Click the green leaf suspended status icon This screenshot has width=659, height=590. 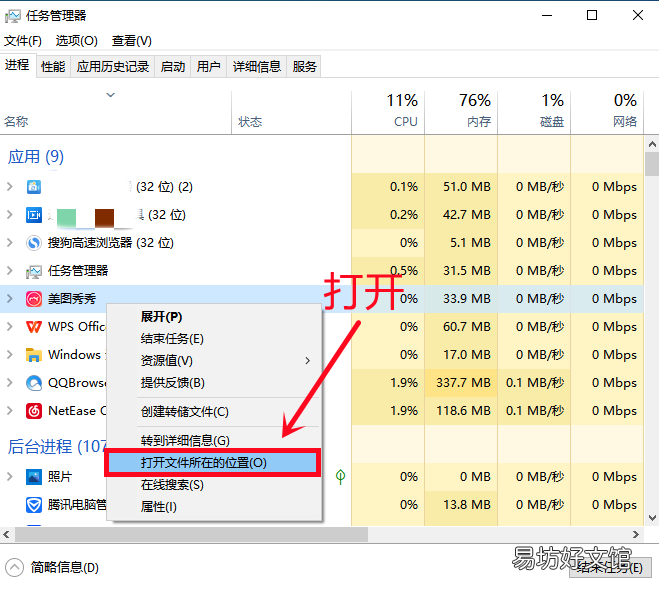(340, 477)
